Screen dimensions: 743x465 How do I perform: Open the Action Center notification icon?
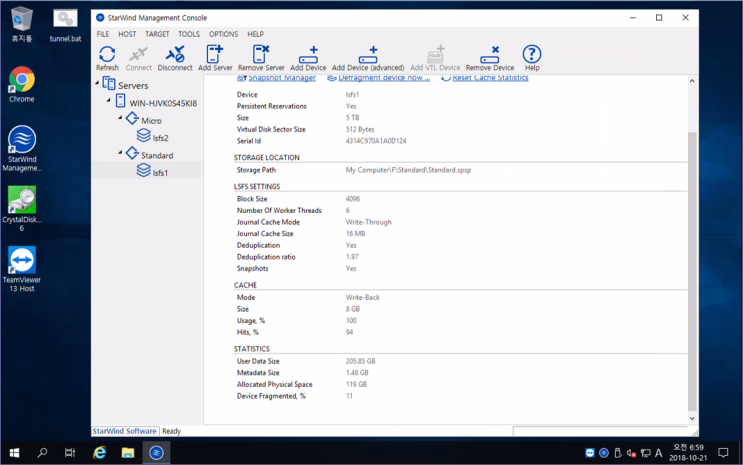723,453
